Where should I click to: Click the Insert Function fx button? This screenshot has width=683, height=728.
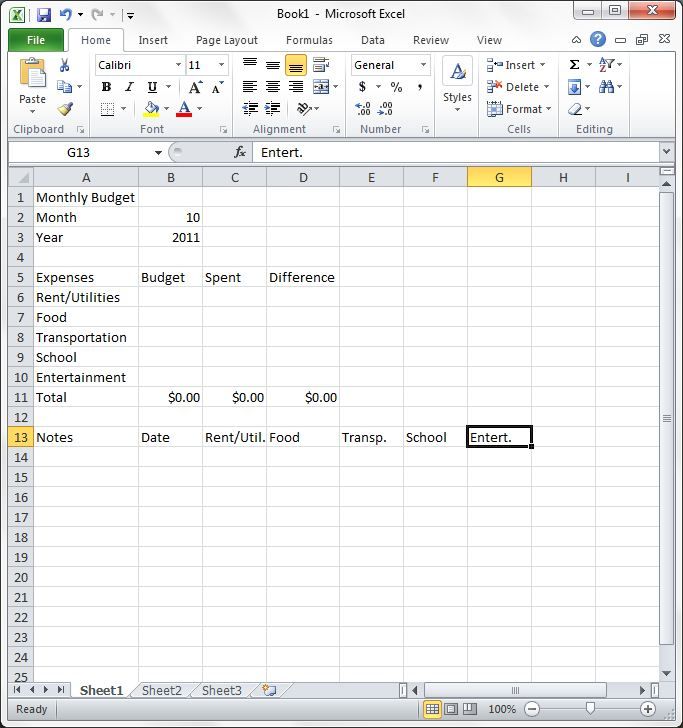[240, 152]
